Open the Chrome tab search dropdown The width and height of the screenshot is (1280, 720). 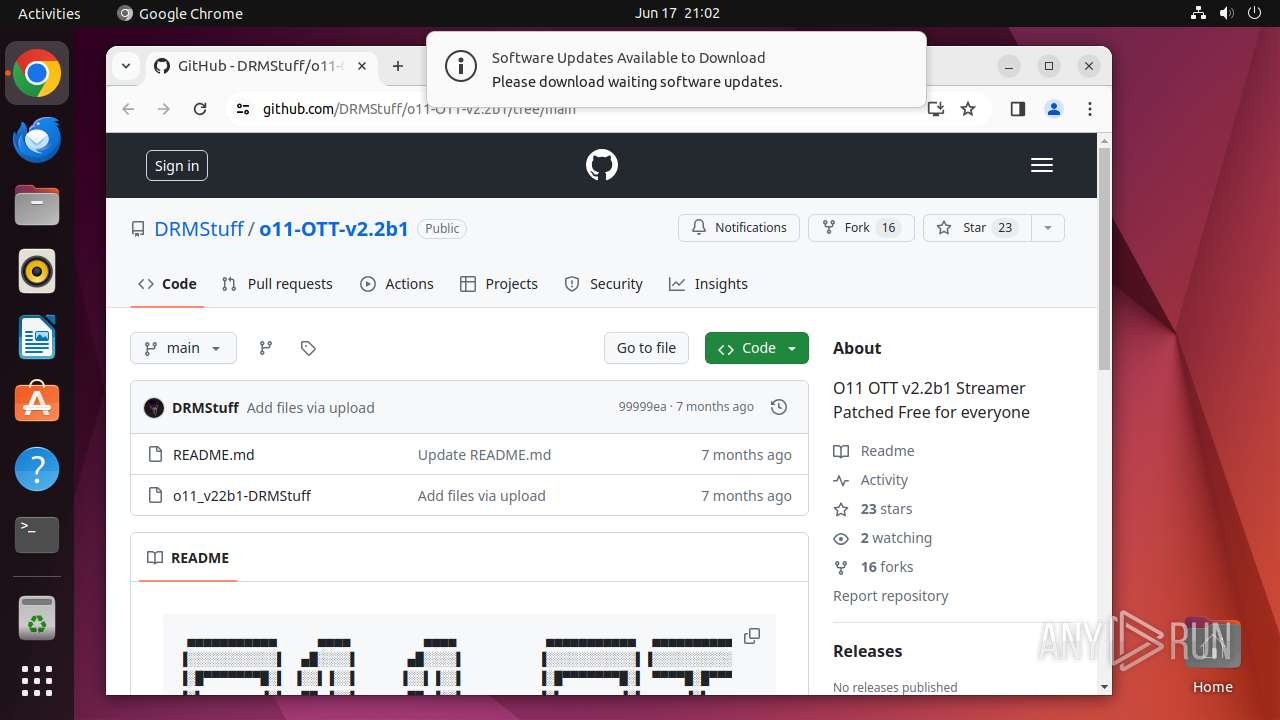click(x=126, y=66)
